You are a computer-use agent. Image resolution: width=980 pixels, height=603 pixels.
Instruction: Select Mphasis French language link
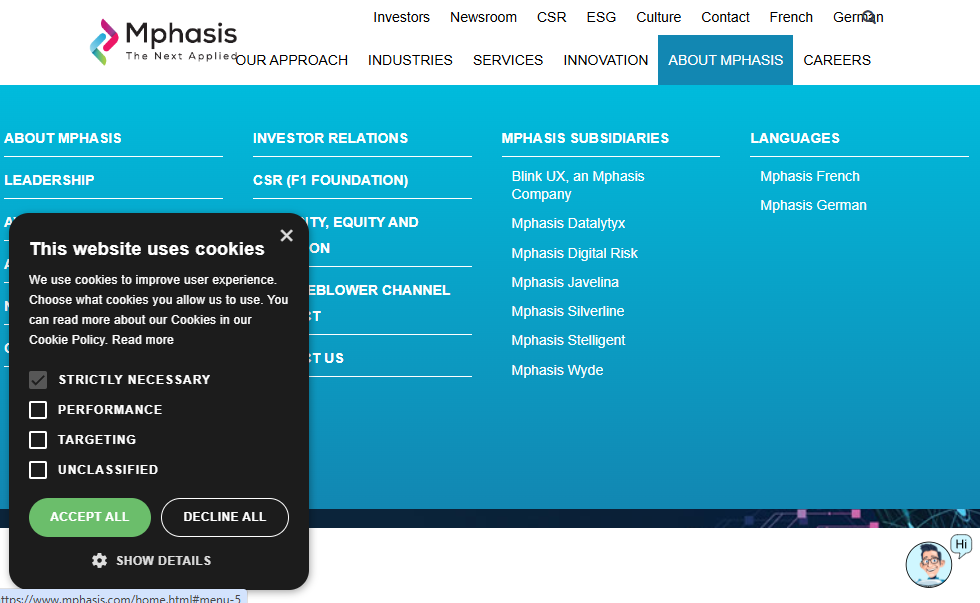(810, 176)
